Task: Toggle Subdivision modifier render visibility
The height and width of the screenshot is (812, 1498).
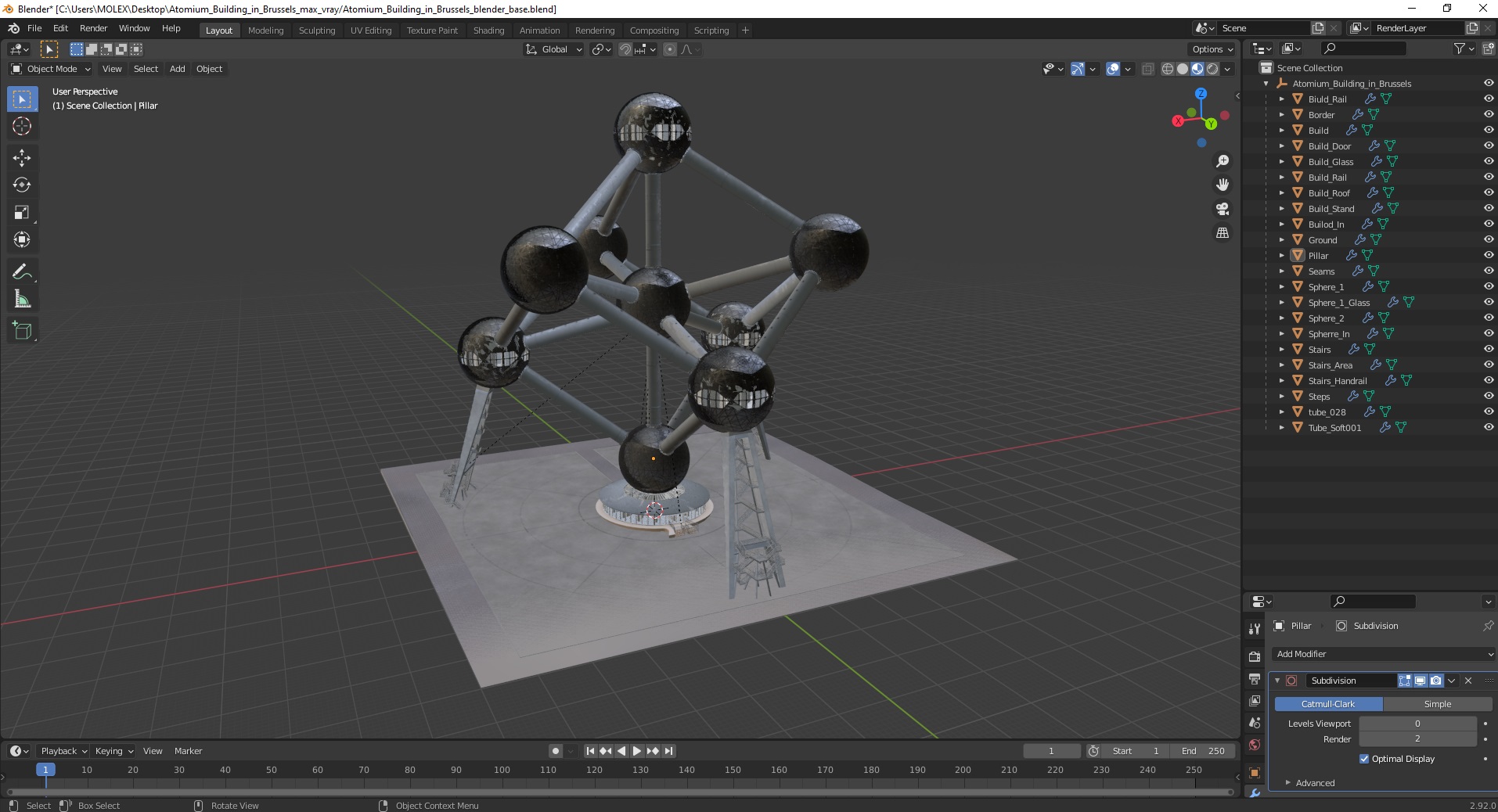Action: point(1436,681)
